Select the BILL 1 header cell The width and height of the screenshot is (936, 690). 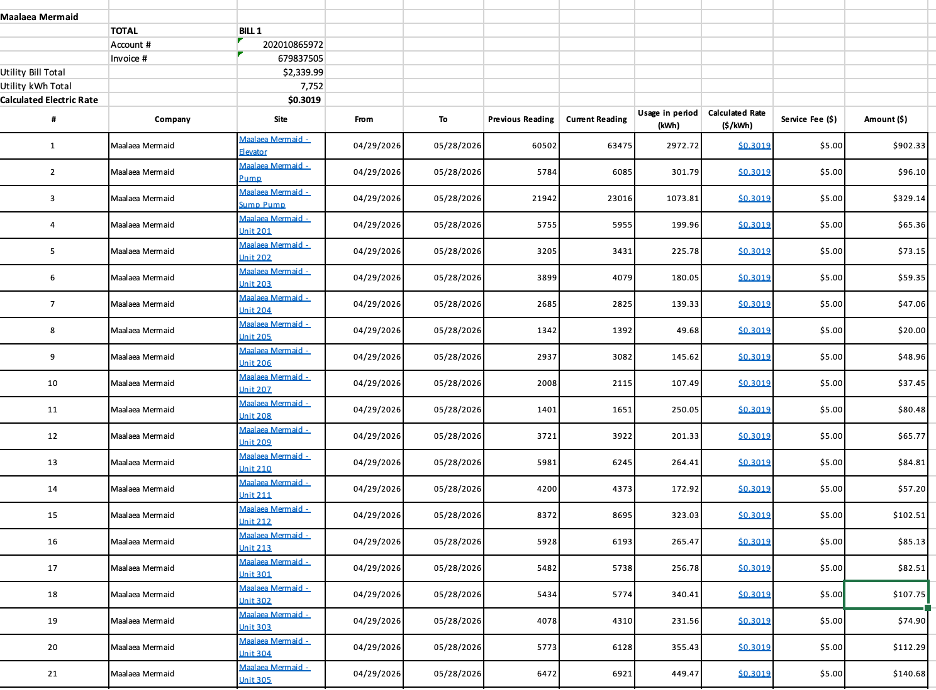[281, 31]
